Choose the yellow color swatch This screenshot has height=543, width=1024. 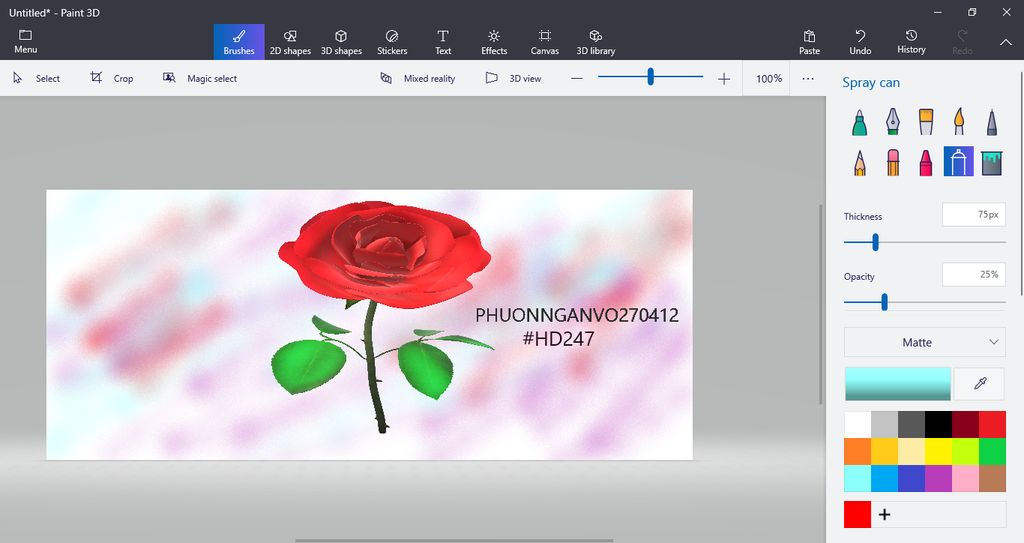(x=938, y=452)
